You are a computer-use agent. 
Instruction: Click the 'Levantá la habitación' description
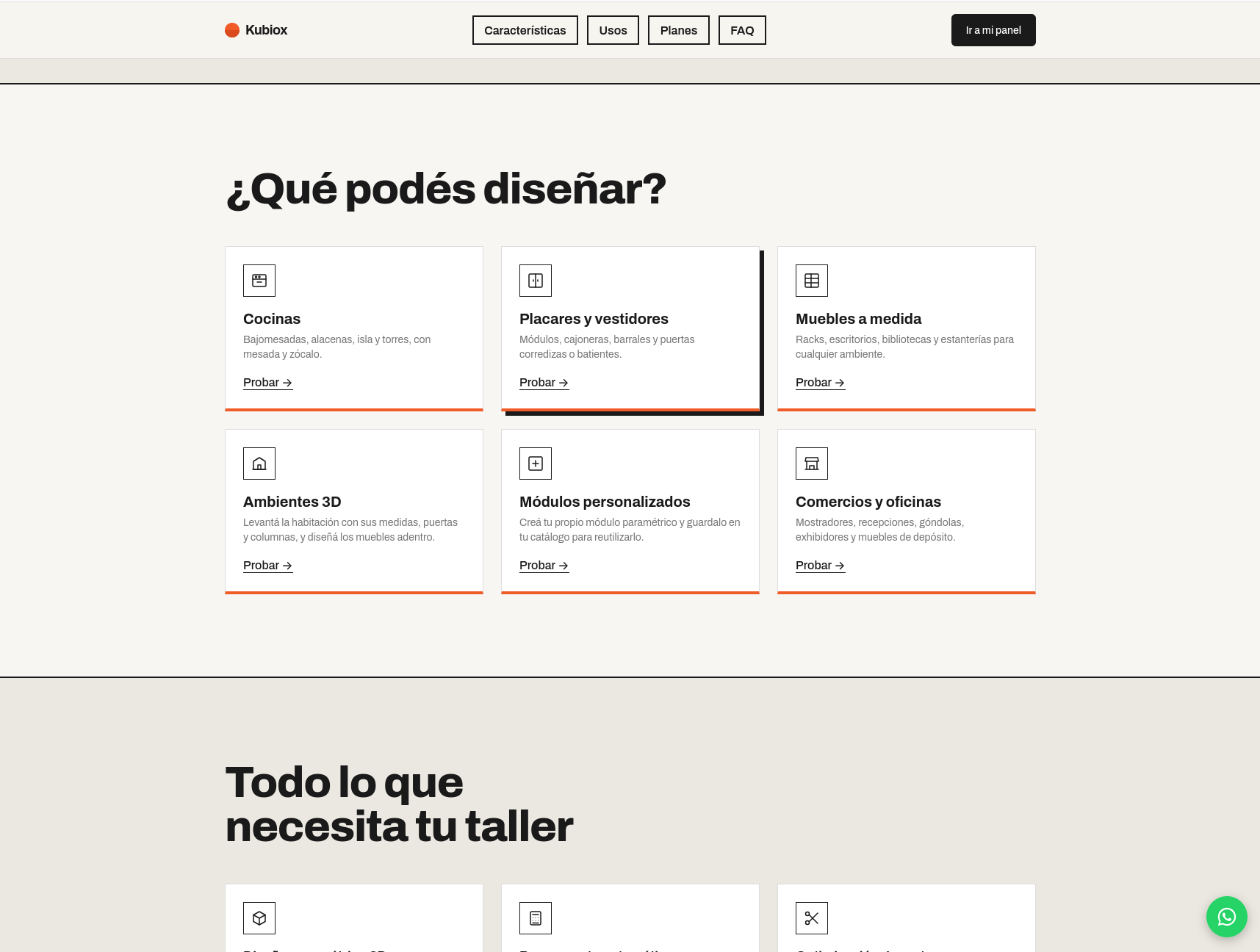(x=350, y=530)
